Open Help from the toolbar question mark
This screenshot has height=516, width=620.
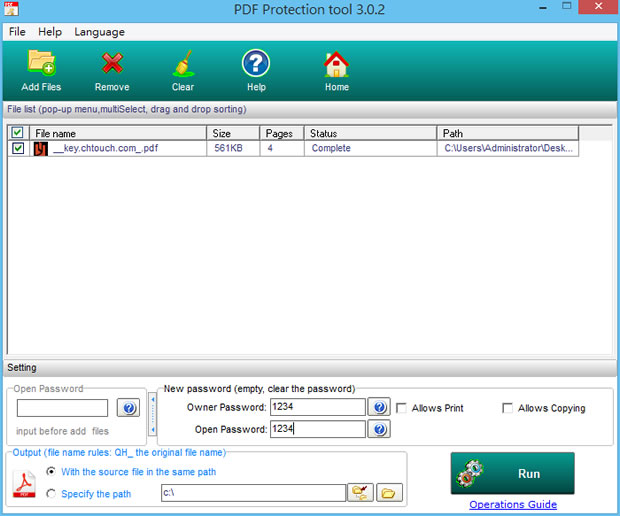[x=256, y=65]
